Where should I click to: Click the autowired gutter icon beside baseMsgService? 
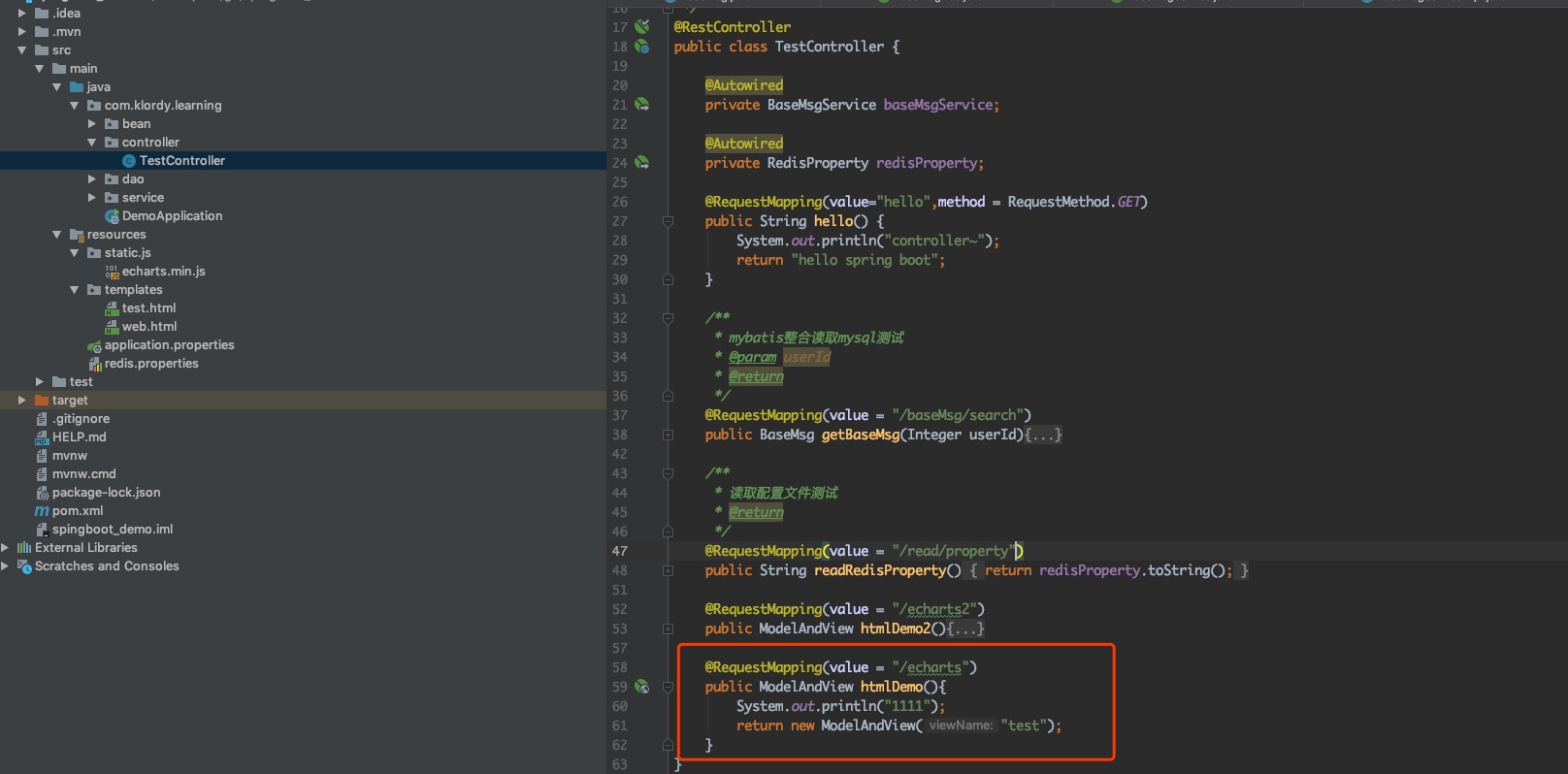[x=641, y=105]
